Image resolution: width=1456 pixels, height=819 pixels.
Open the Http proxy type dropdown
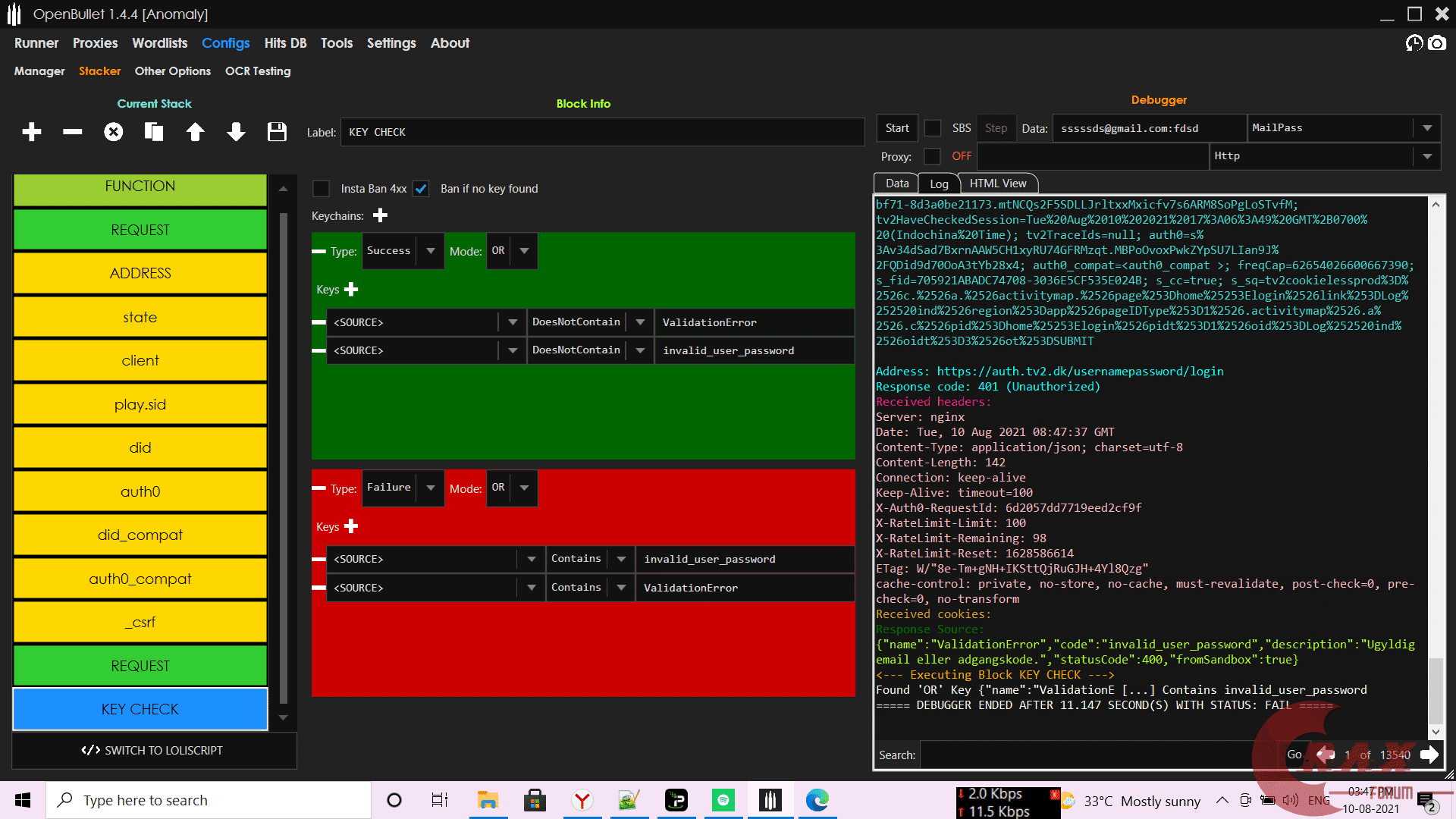[1427, 156]
